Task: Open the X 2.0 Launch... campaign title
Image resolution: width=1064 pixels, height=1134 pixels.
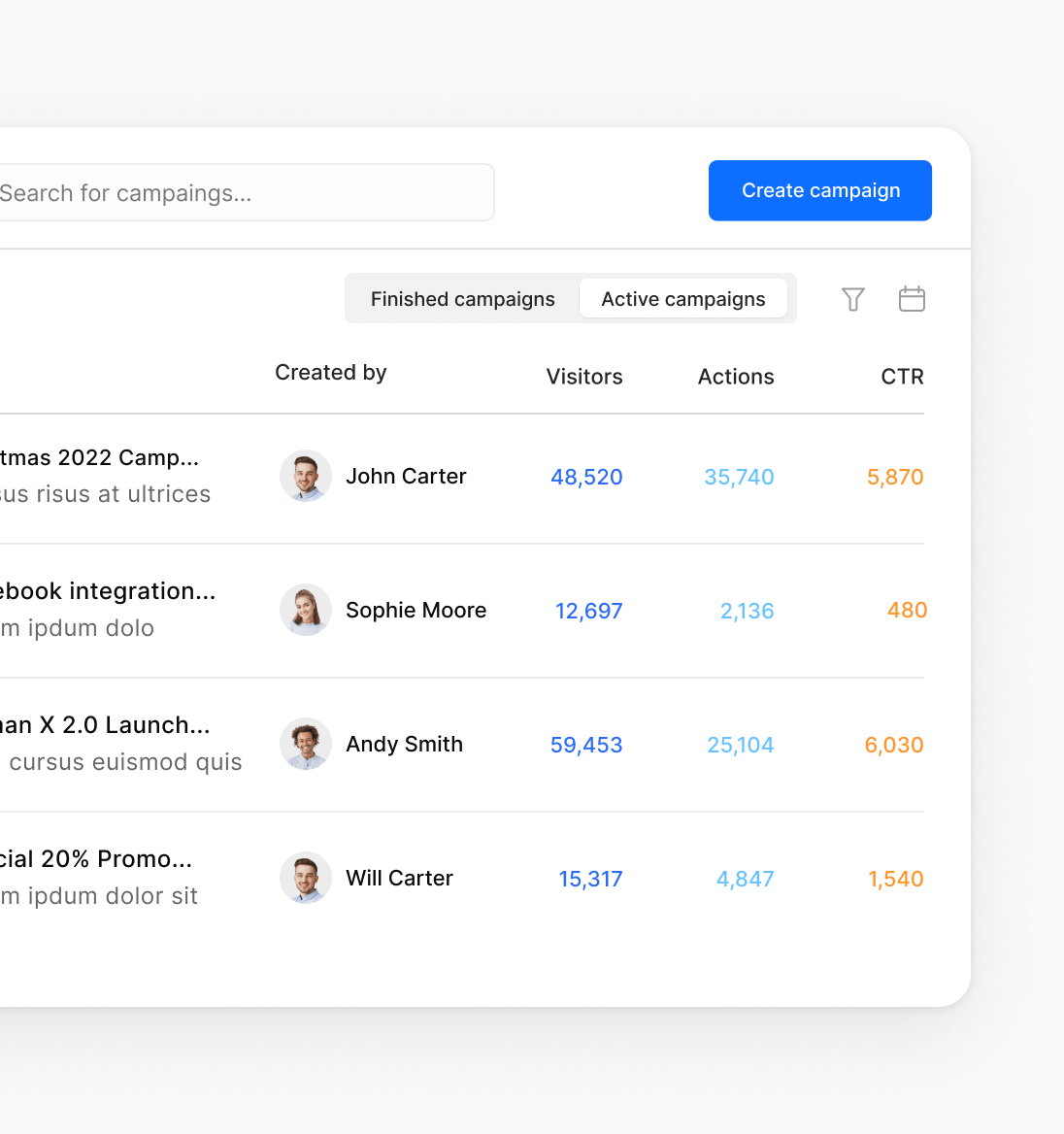Action: (124, 724)
